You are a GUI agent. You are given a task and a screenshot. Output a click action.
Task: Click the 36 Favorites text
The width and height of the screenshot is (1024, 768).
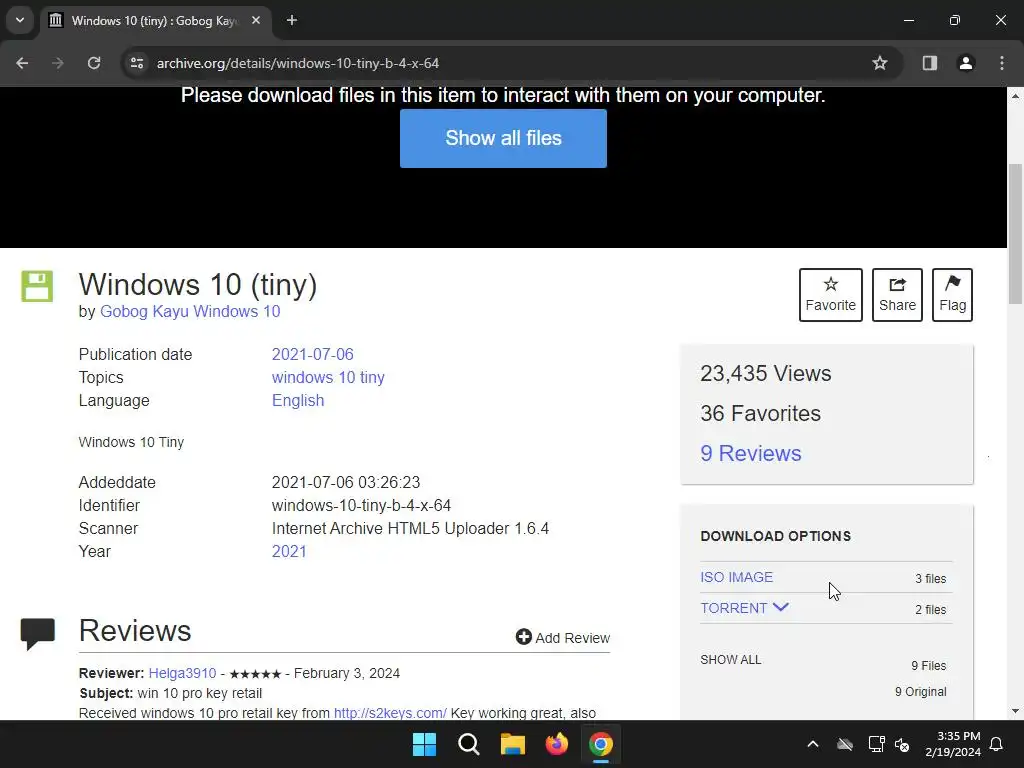760,413
